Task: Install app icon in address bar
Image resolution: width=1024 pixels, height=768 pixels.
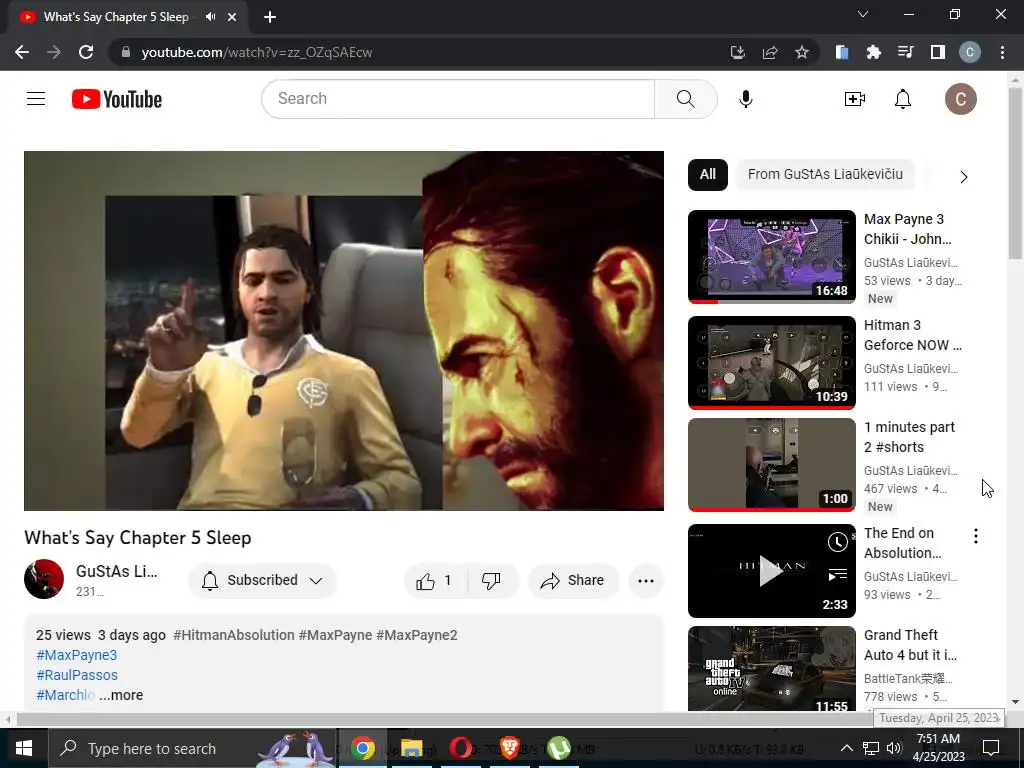Action: tap(738, 52)
